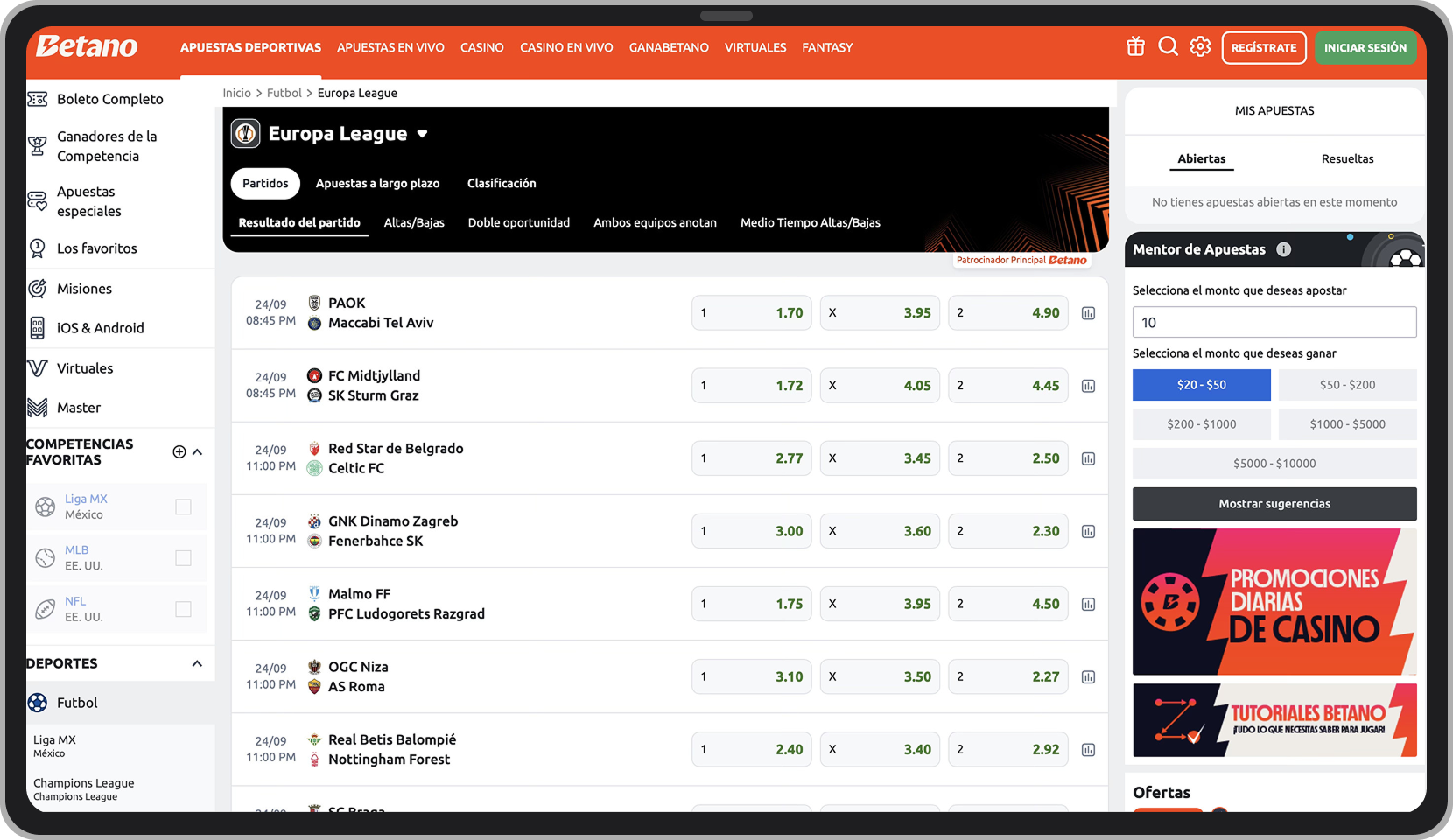Check the Liga MX favorite checkbox
The width and height of the screenshot is (1453, 840).
(x=183, y=507)
